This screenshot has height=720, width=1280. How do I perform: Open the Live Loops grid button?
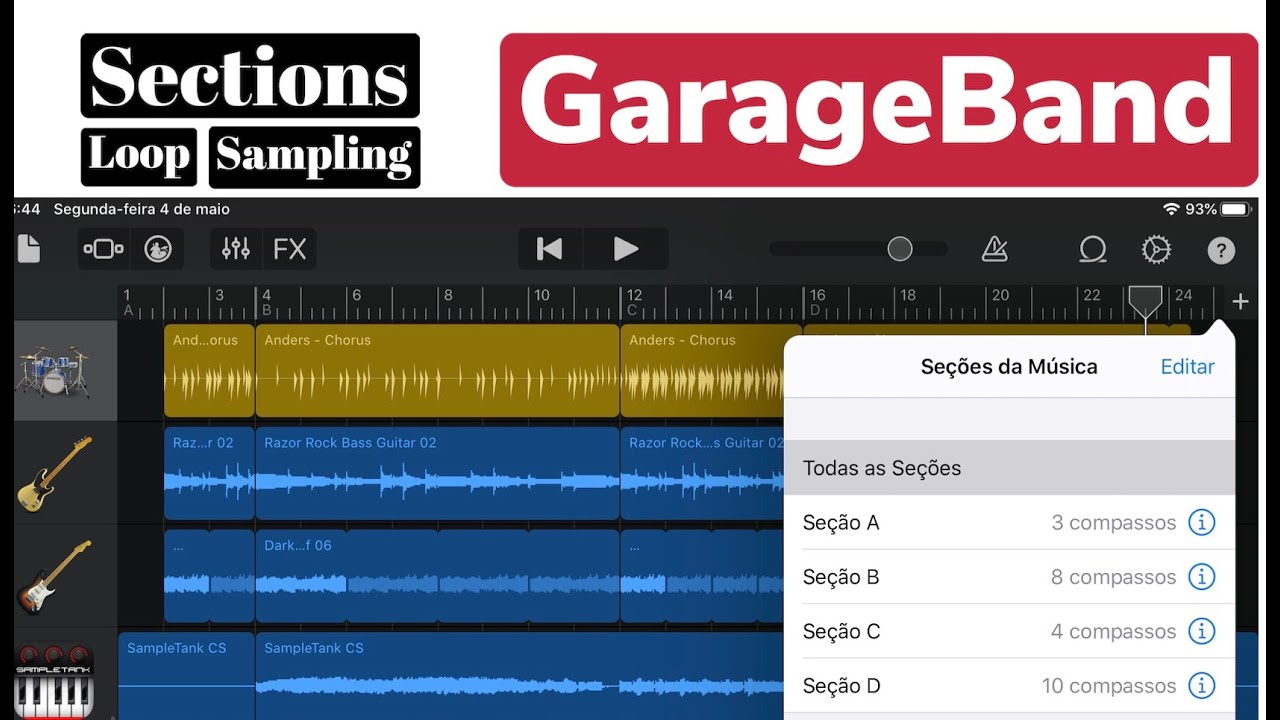pyautogui.click(x=158, y=249)
